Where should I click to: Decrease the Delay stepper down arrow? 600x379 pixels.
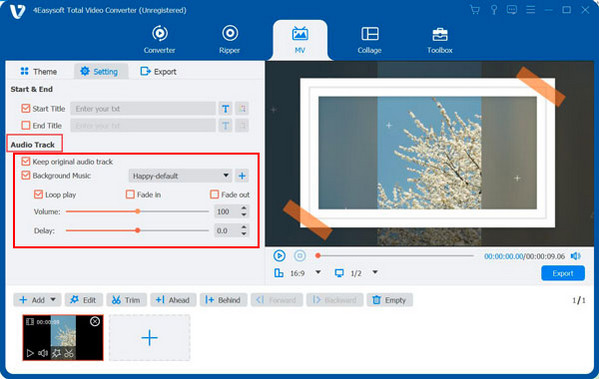tap(244, 234)
